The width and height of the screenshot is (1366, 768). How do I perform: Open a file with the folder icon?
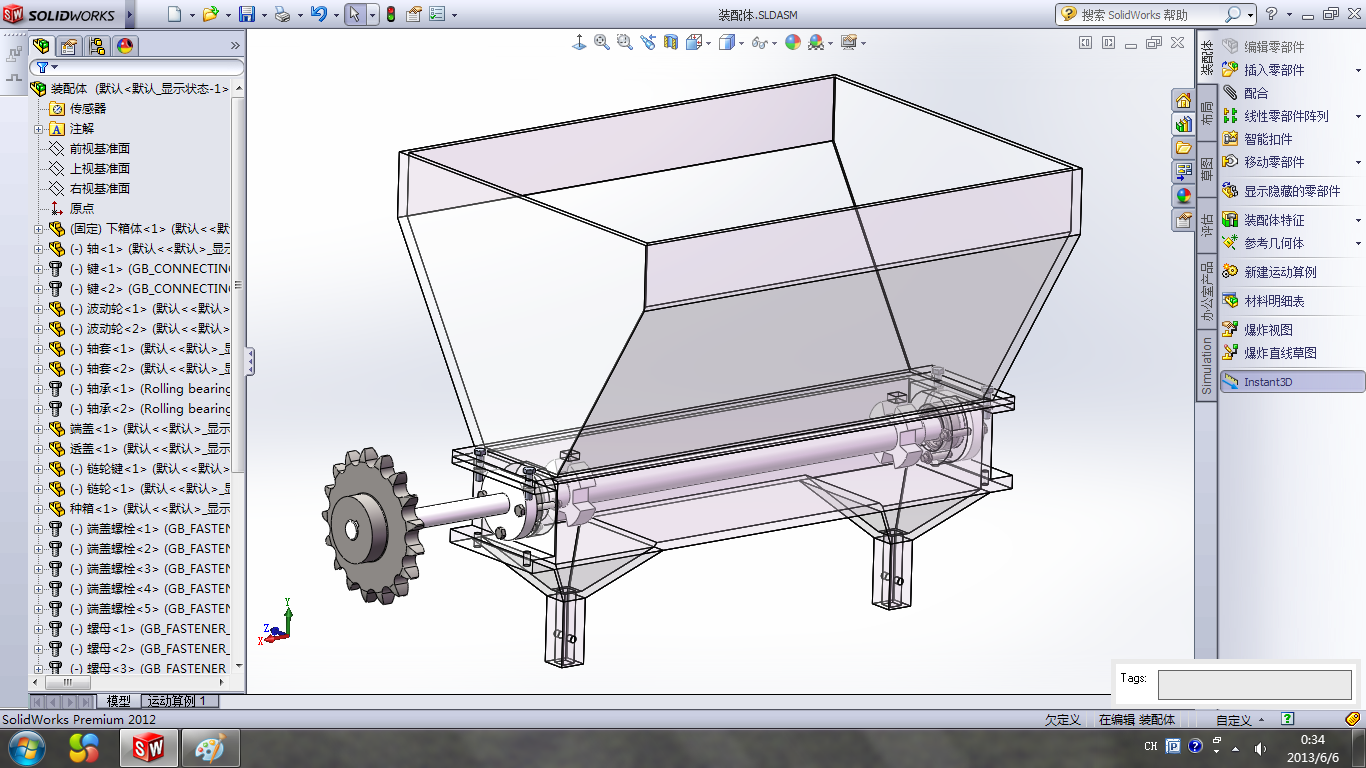(210, 14)
